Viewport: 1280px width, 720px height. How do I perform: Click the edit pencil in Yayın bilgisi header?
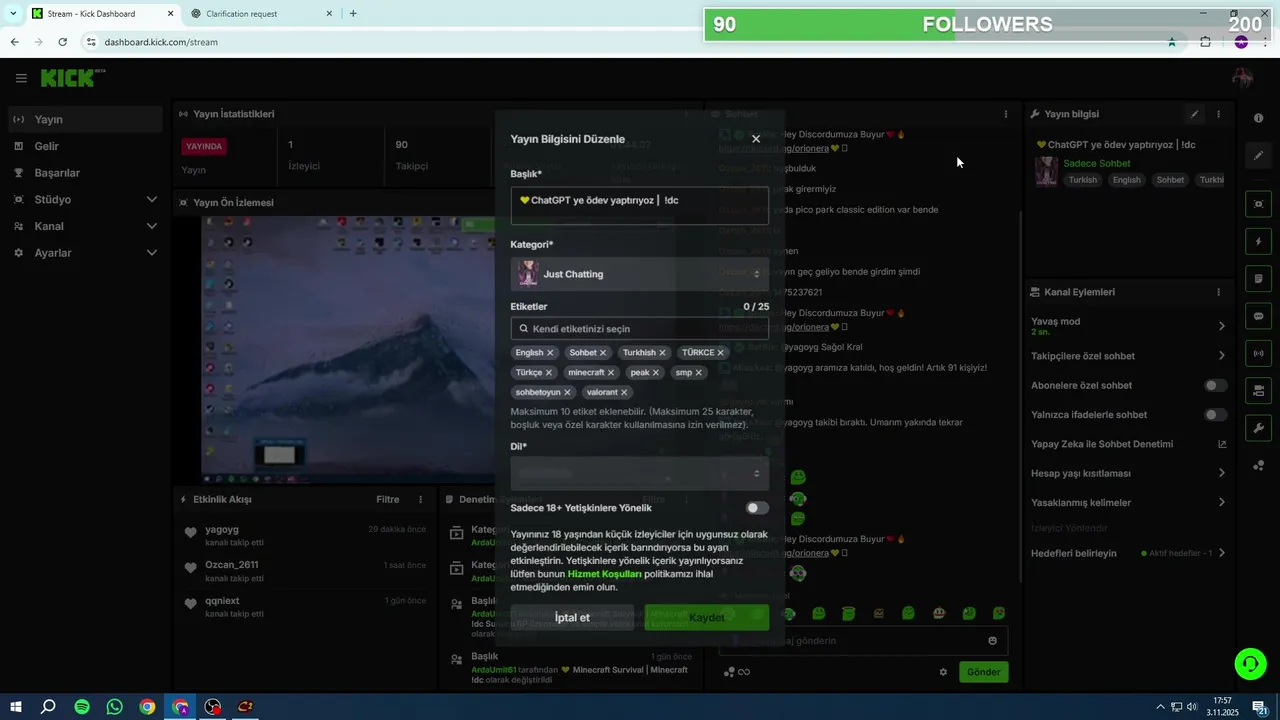tap(1194, 114)
